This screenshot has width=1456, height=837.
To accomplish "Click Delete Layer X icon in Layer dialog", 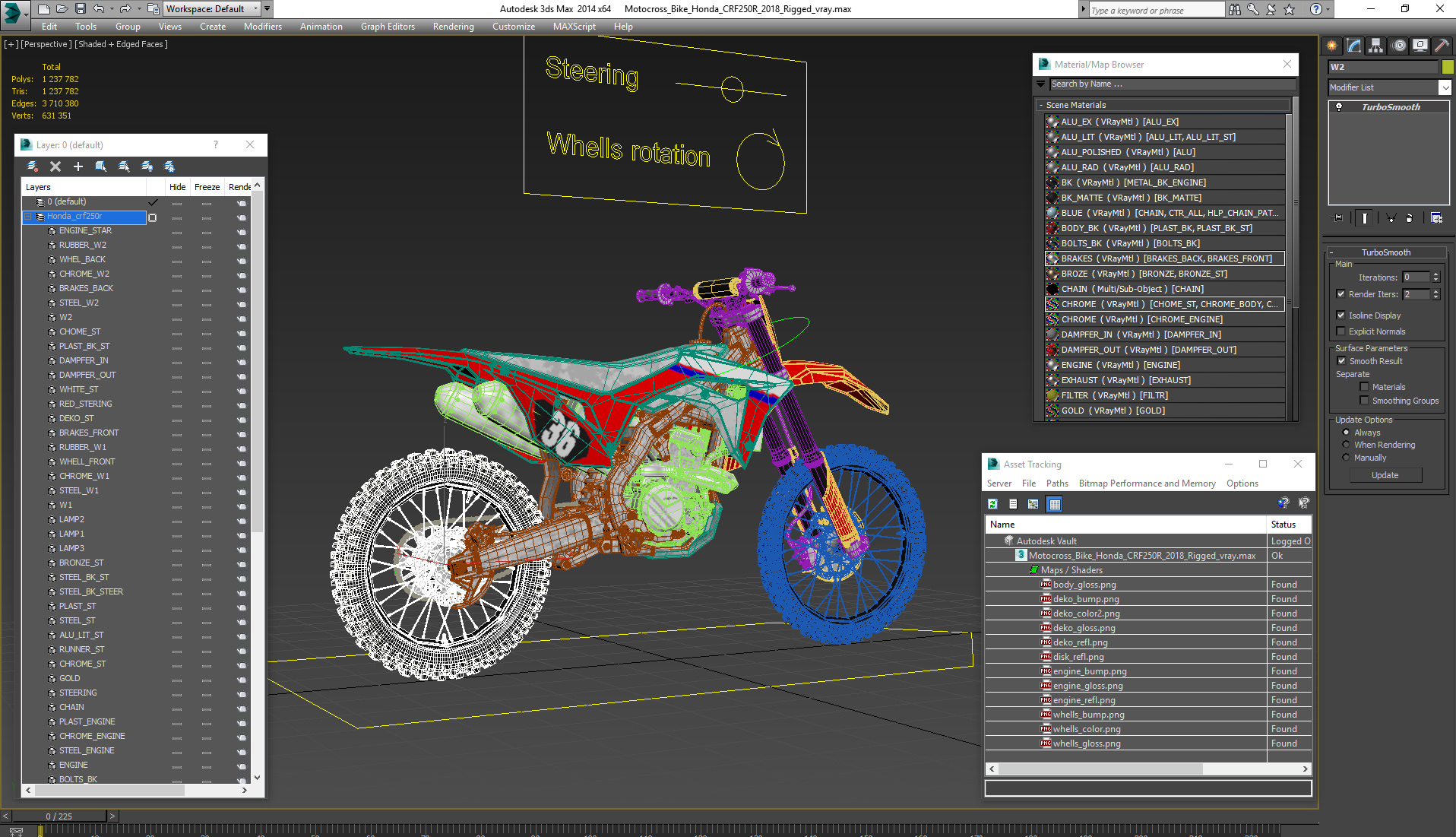I will click(x=55, y=166).
